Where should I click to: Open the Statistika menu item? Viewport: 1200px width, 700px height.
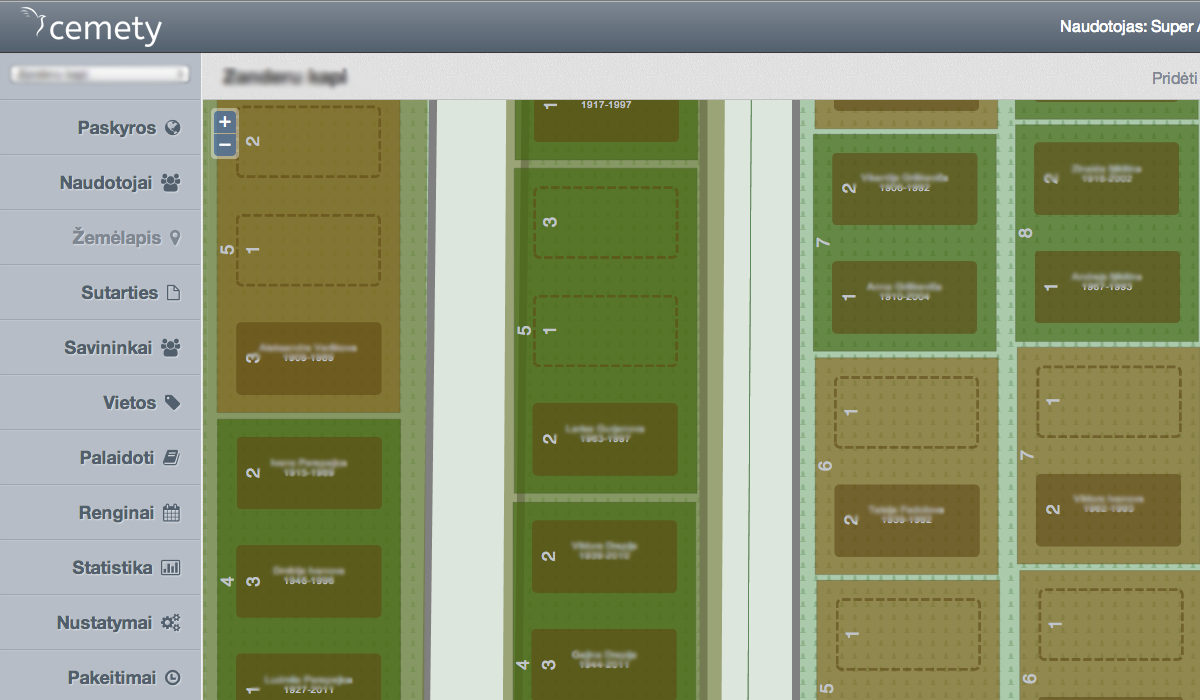(112, 568)
